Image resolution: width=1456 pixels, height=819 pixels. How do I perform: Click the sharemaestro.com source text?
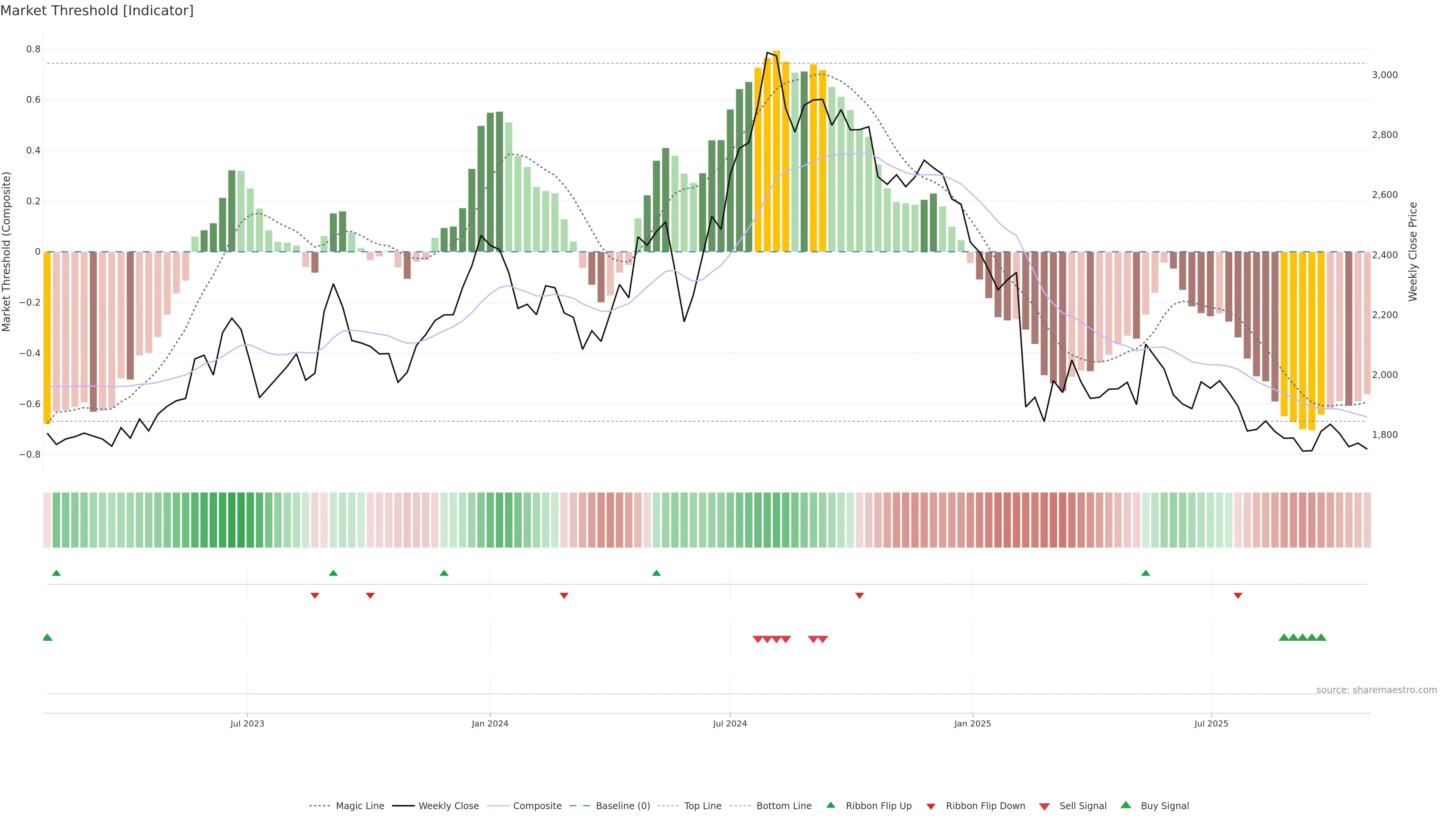tap(1376, 690)
